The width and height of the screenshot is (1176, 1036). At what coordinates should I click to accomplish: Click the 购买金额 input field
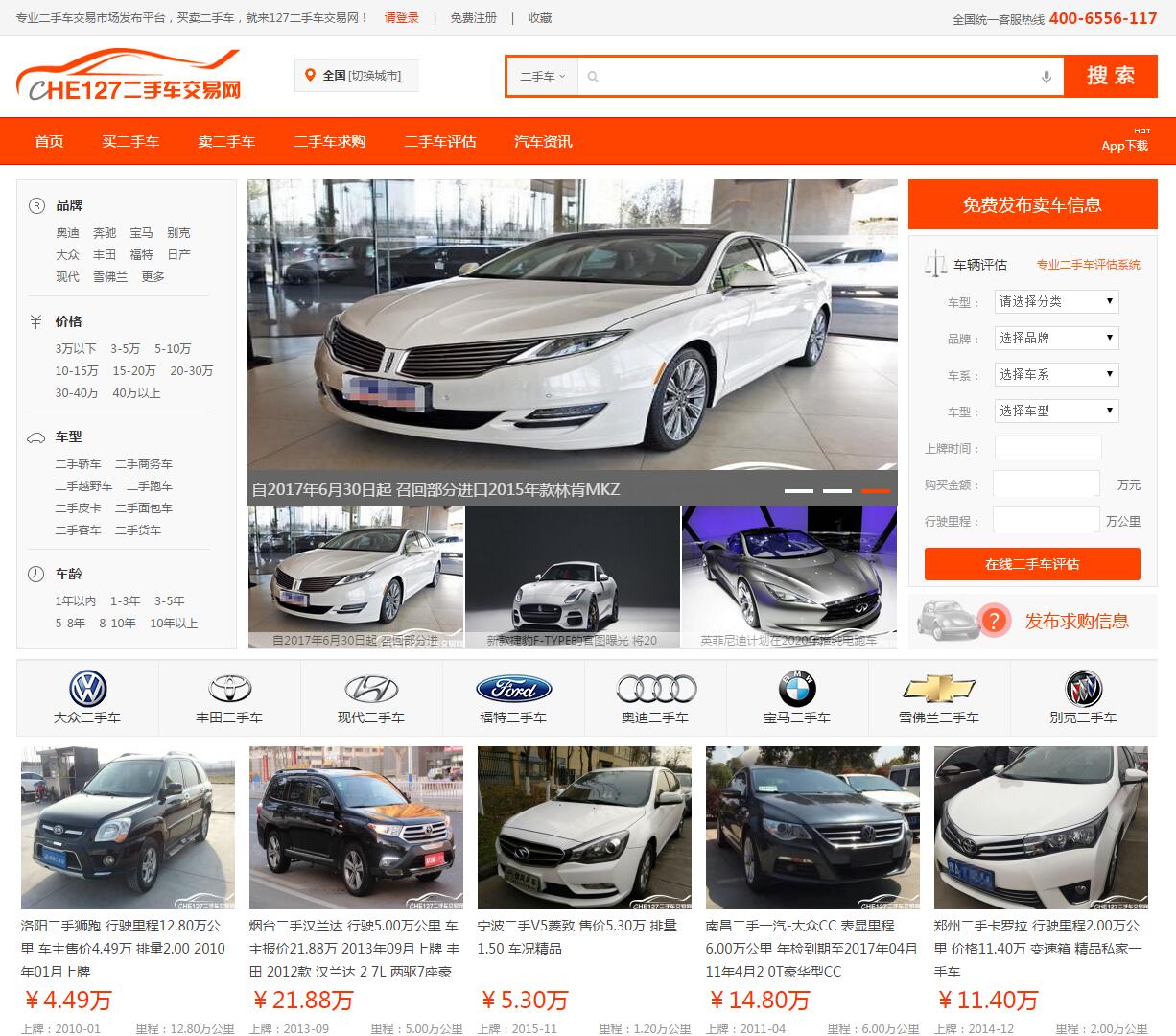(x=1047, y=483)
